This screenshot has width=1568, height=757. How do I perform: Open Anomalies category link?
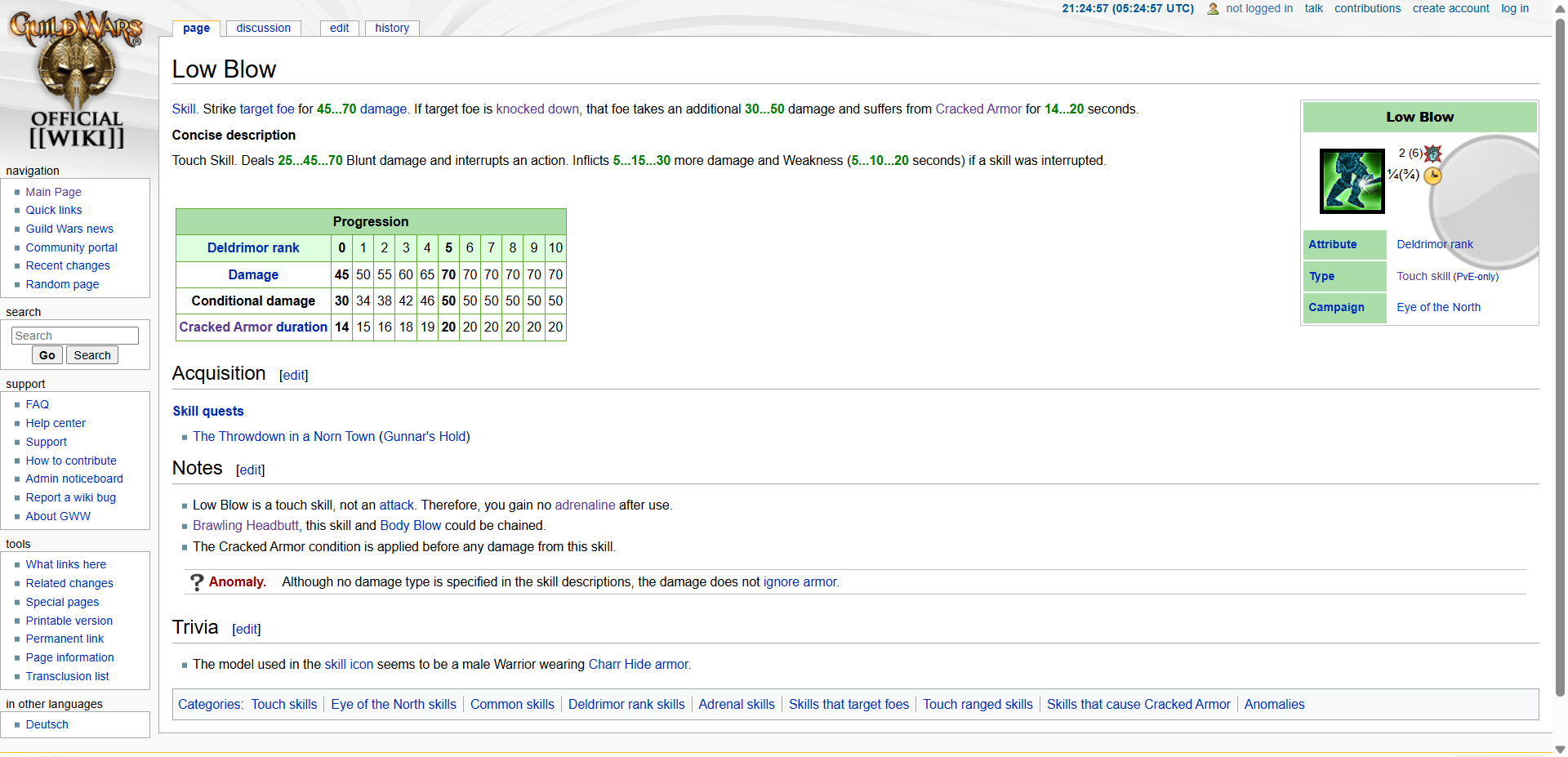pos(1274,704)
